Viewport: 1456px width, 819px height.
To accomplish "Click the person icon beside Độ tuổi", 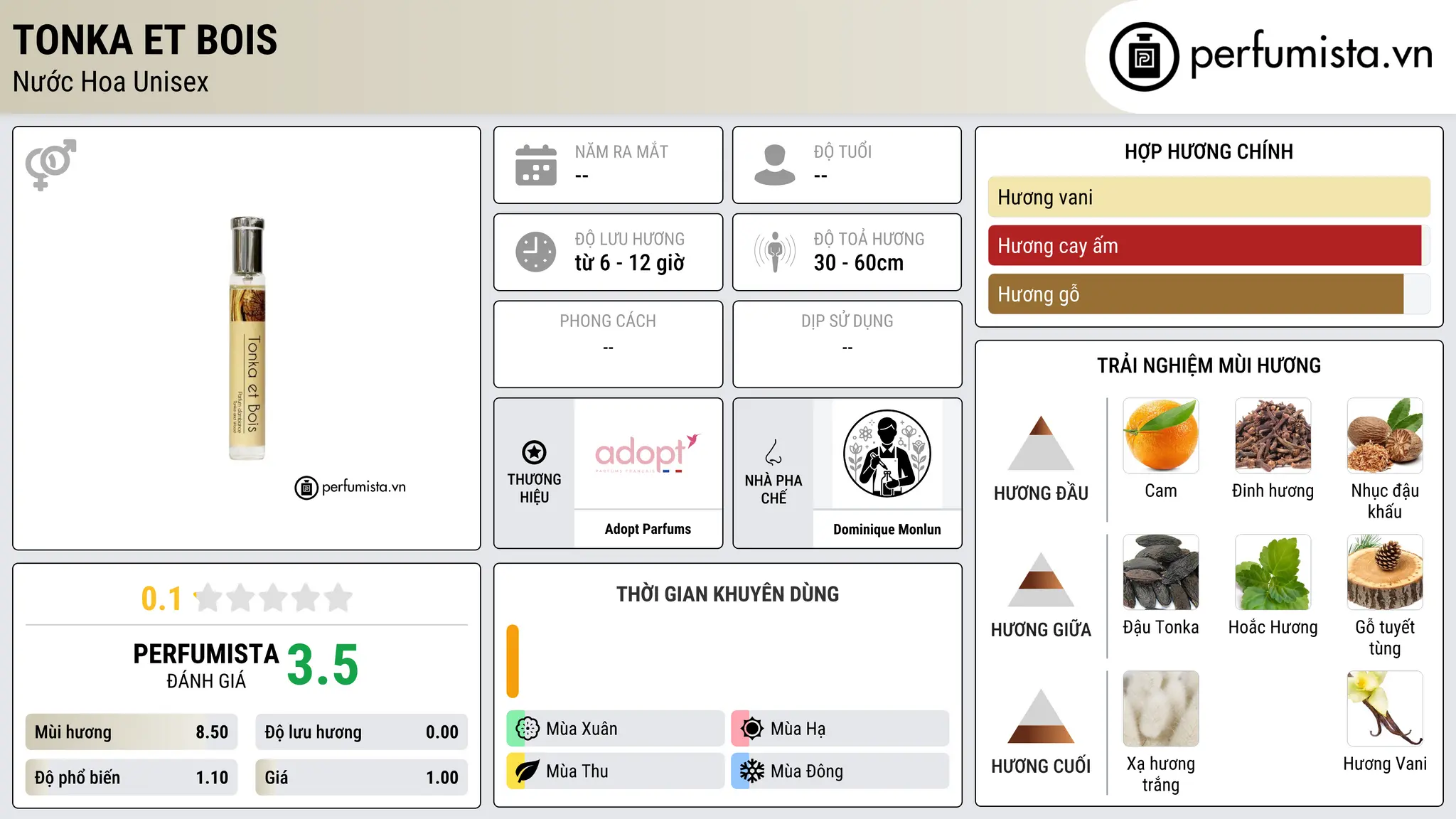I will point(775,165).
